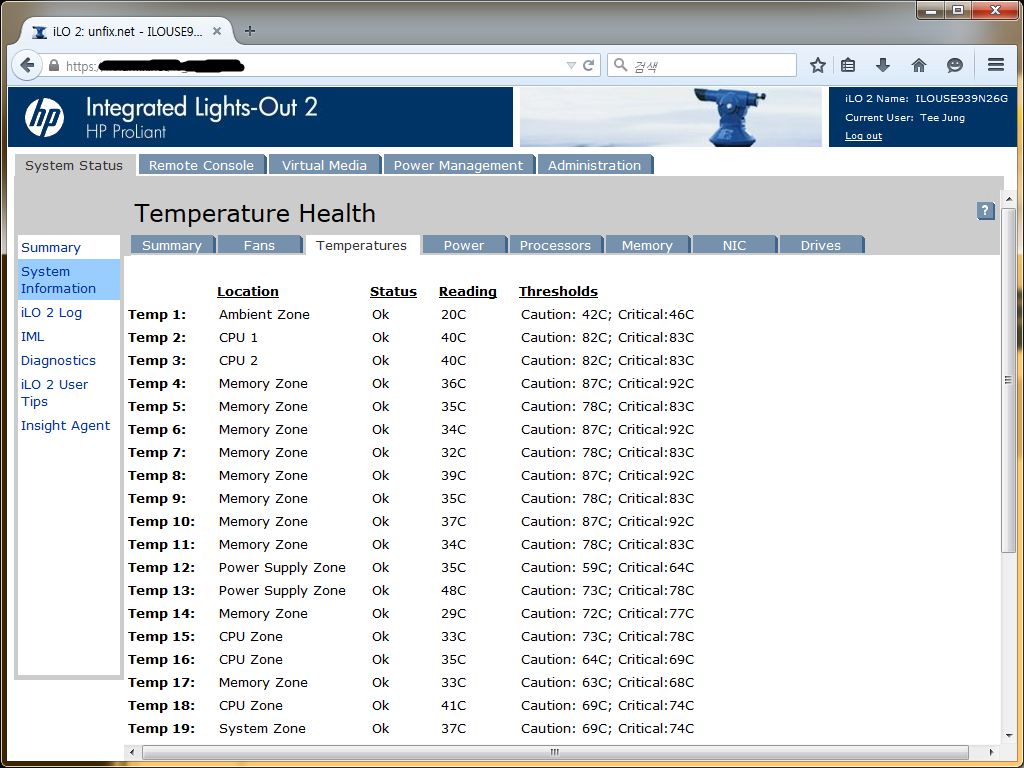The image size is (1024, 768).
Task: Click the reload page icon
Action: pos(589,65)
